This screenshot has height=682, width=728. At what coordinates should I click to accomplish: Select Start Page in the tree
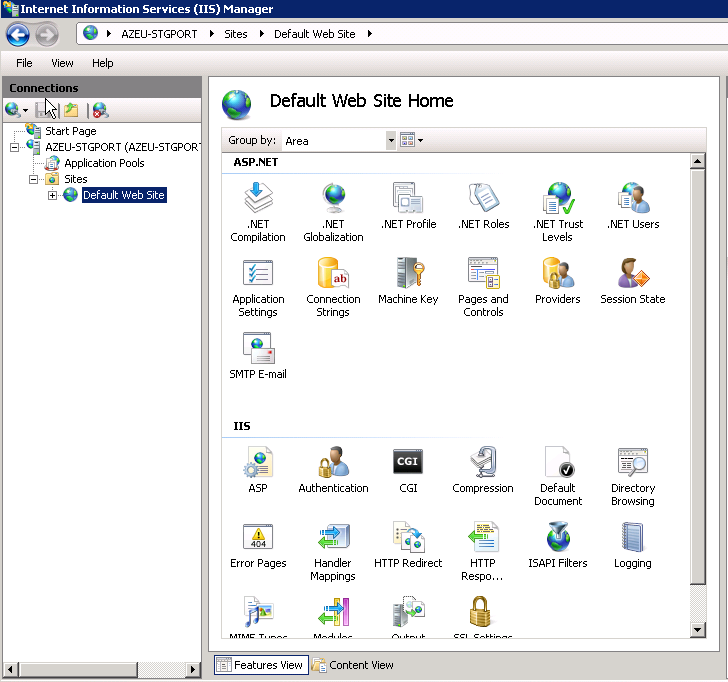(71, 131)
